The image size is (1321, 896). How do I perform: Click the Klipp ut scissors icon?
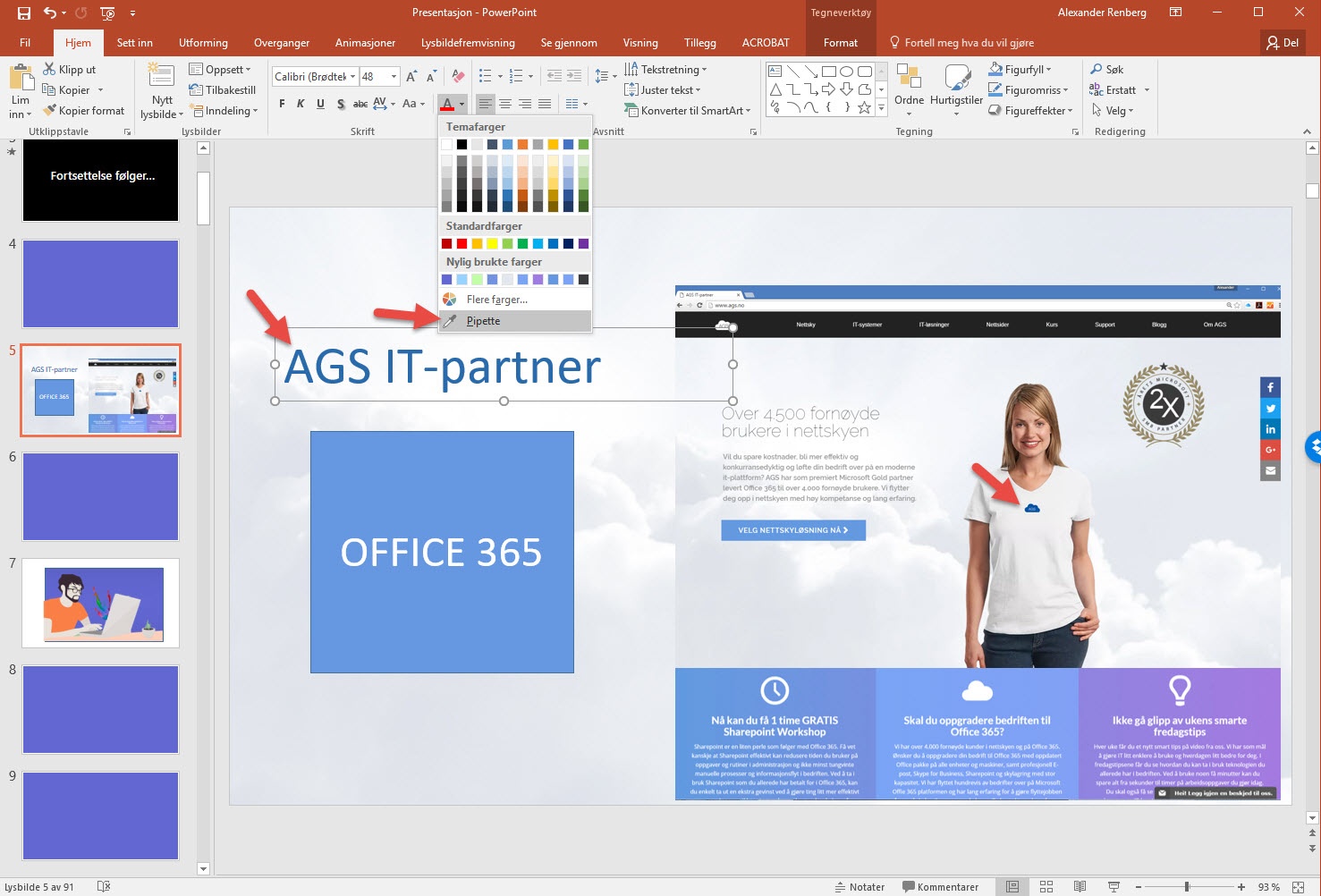50,70
